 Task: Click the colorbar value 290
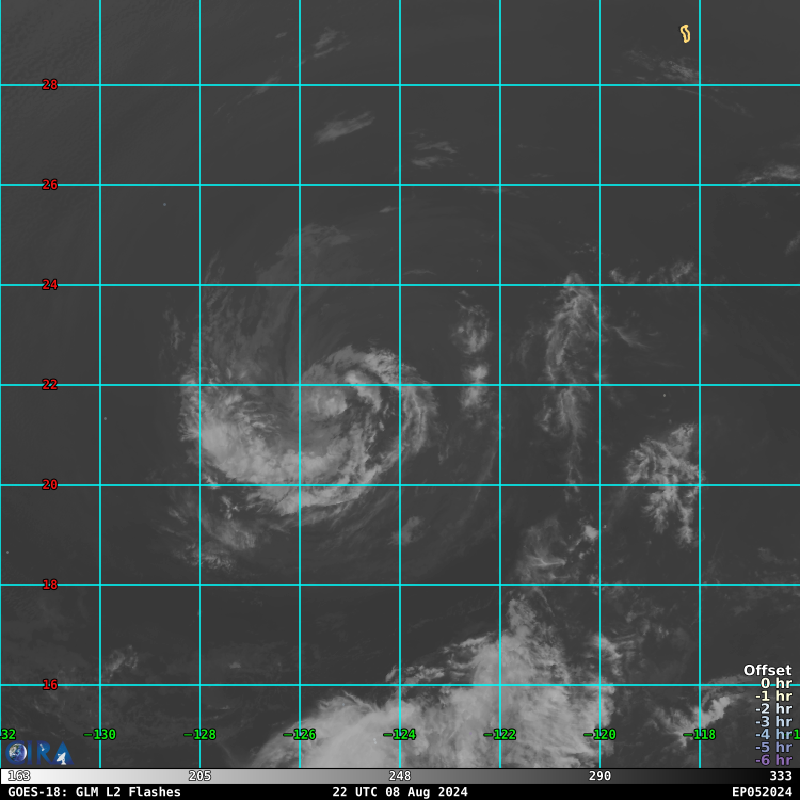click(x=600, y=776)
